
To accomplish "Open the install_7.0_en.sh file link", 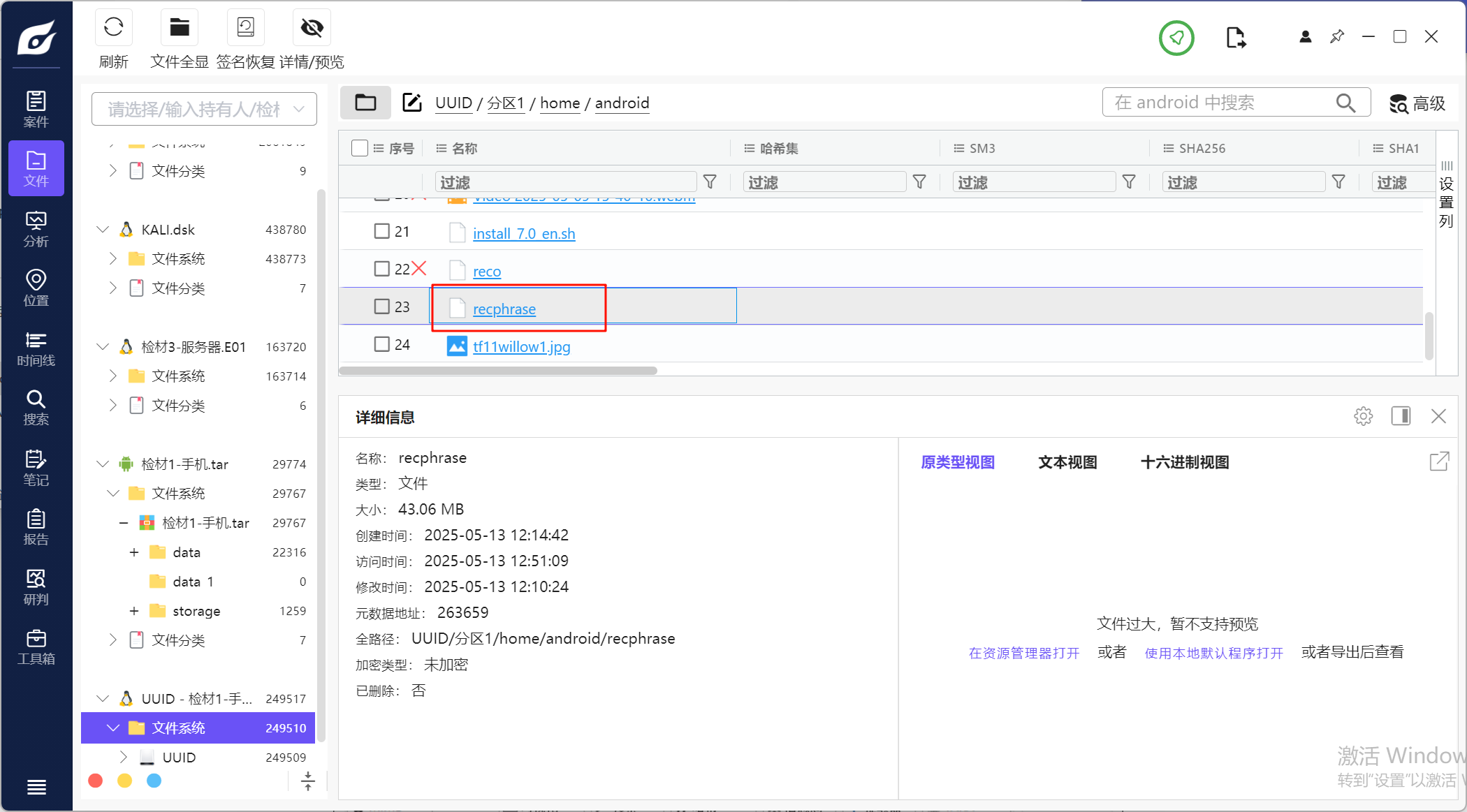I will point(524,234).
